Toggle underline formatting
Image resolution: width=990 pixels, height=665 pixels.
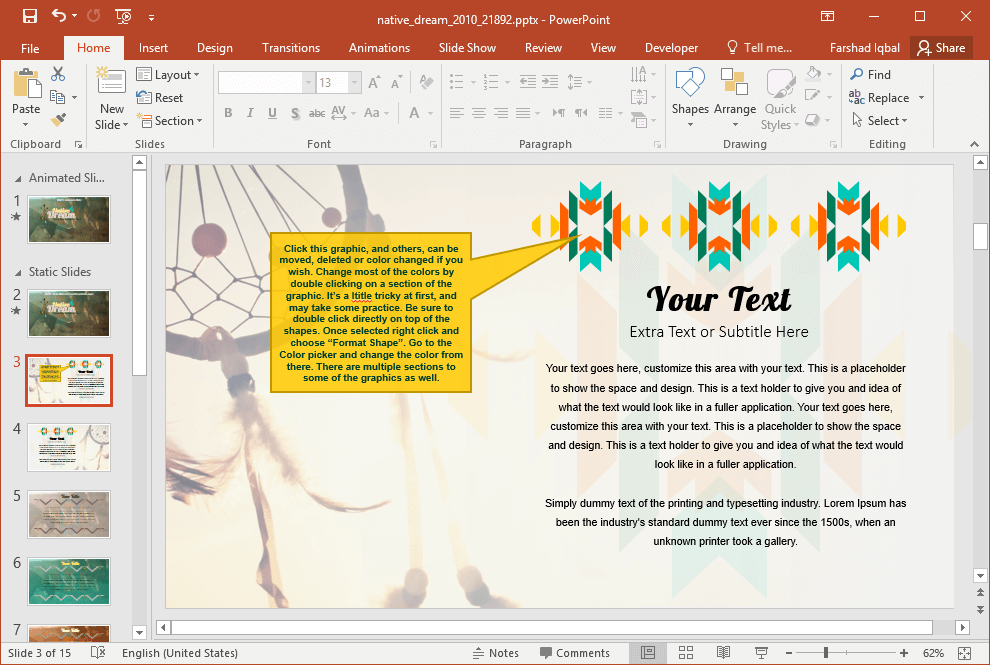click(x=270, y=113)
